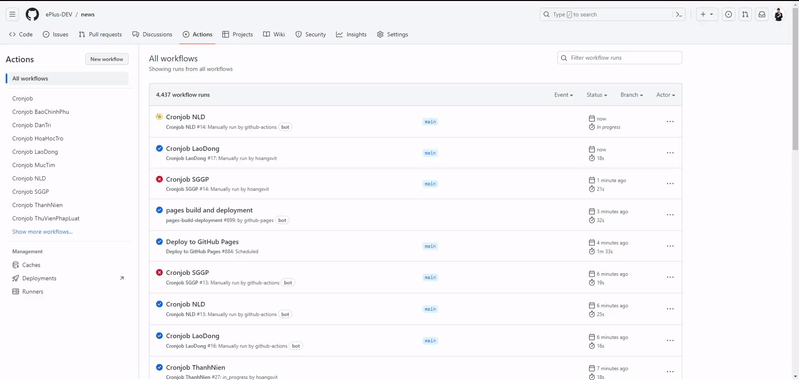Viewport: 799px width, 380px height.
Task: Open options menu for Cronjob LaoDong #17
Action: click(670, 153)
